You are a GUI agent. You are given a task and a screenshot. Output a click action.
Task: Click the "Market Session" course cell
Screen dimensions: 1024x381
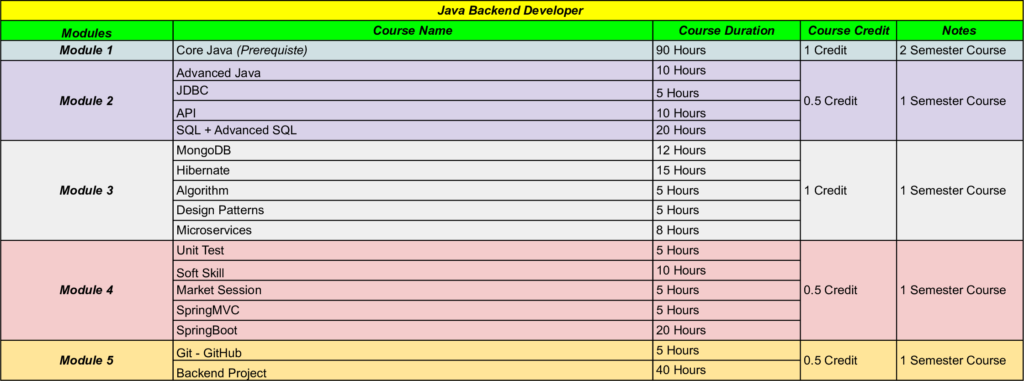coord(413,290)
